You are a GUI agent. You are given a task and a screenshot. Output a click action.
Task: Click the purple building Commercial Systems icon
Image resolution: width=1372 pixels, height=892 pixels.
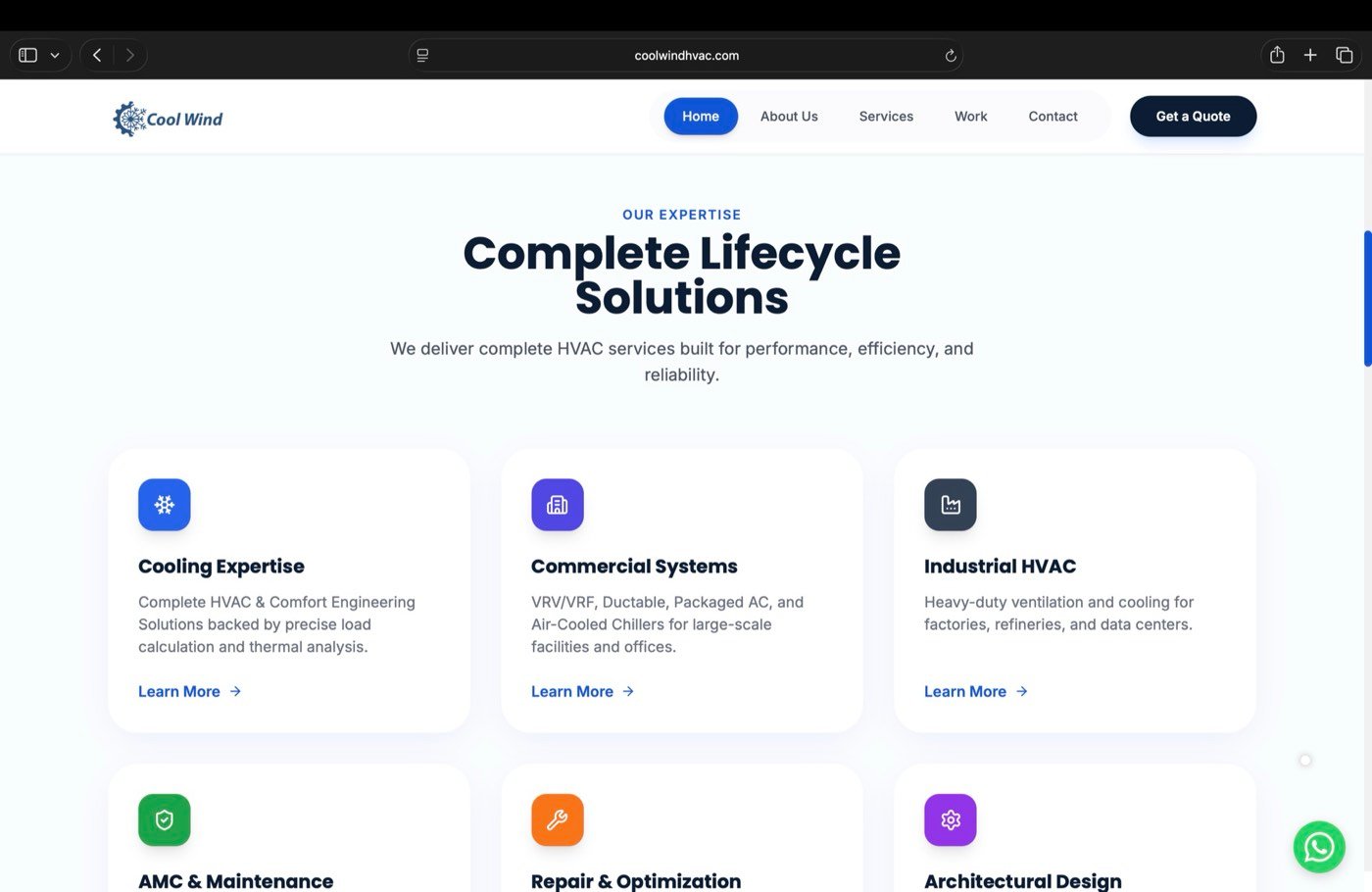[558, 505]
